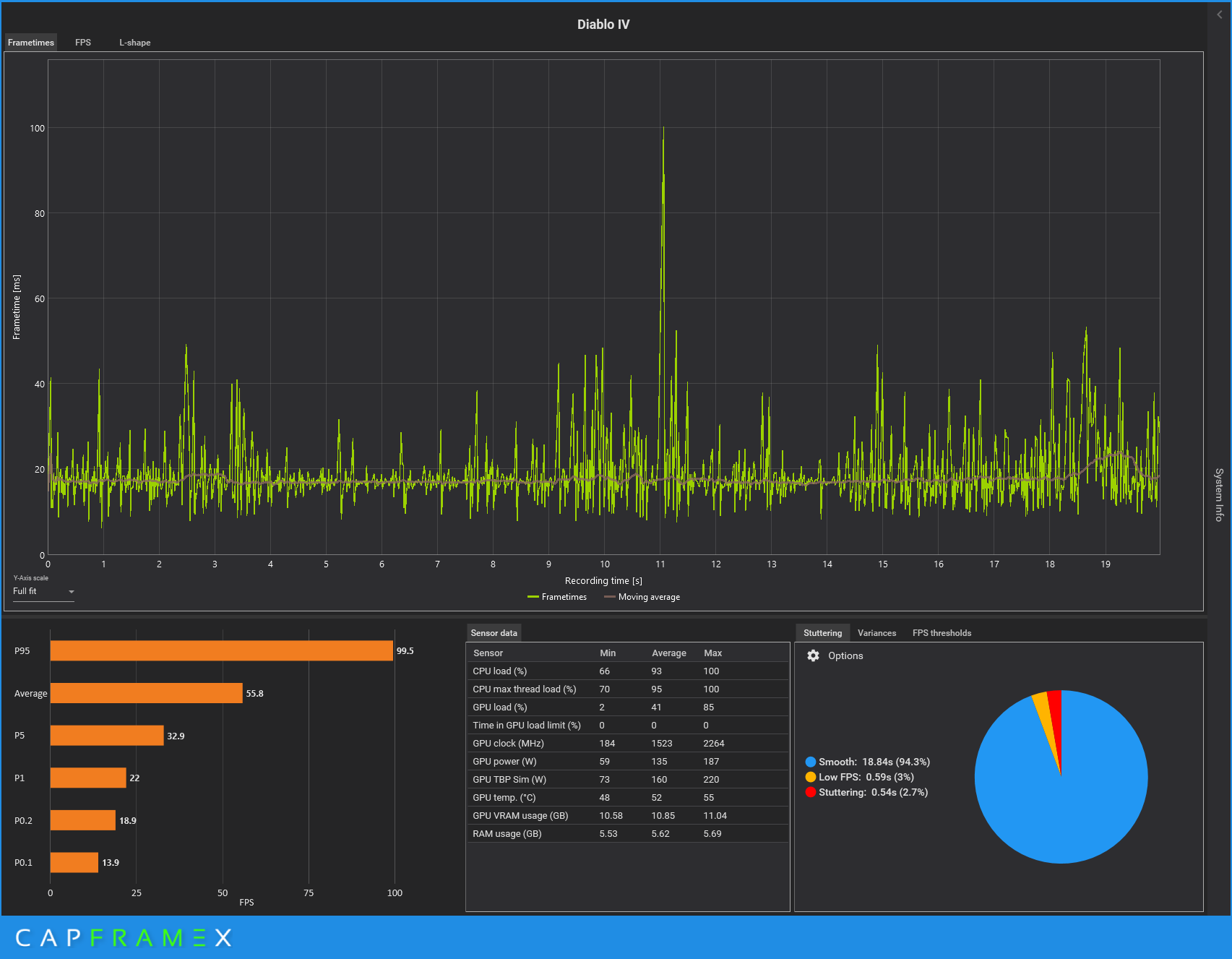Click the CapFrameX logo in footer
This screenshot has width=1232, height=959.
tap(124, 938)
